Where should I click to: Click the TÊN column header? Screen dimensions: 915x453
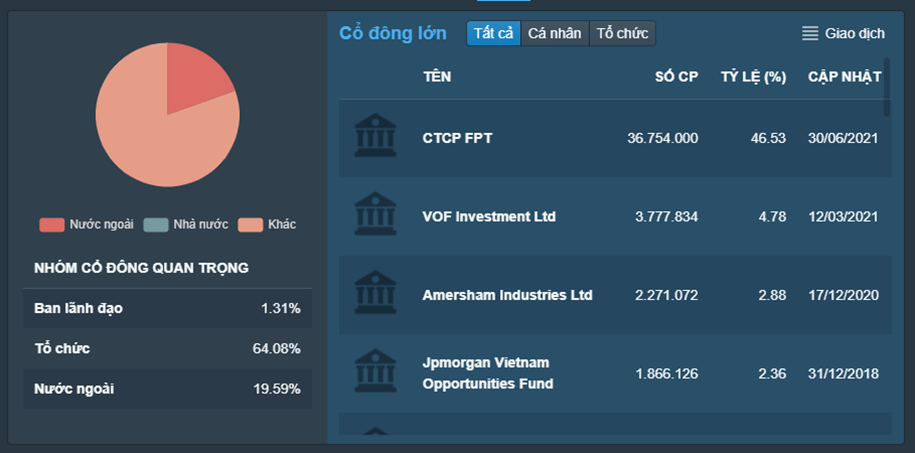point(437,77)
